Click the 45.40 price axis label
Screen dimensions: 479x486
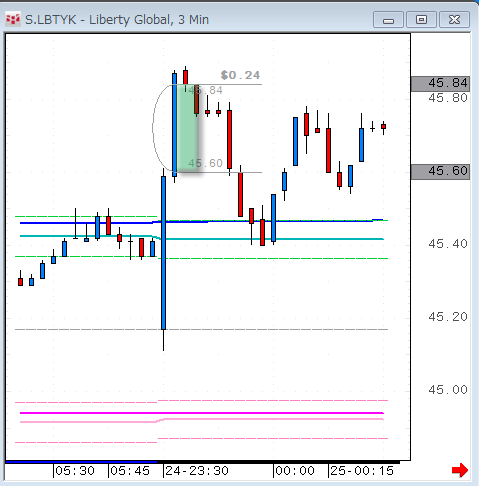(448, 244)
